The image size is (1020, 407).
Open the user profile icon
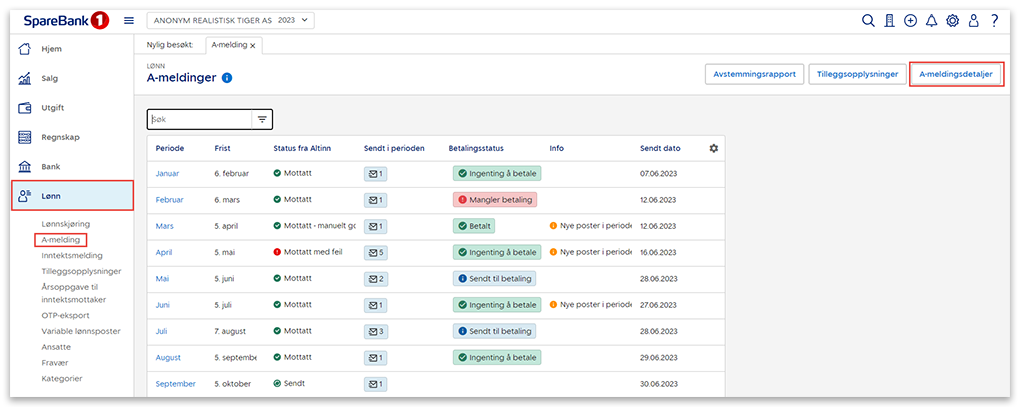[973, 20]
